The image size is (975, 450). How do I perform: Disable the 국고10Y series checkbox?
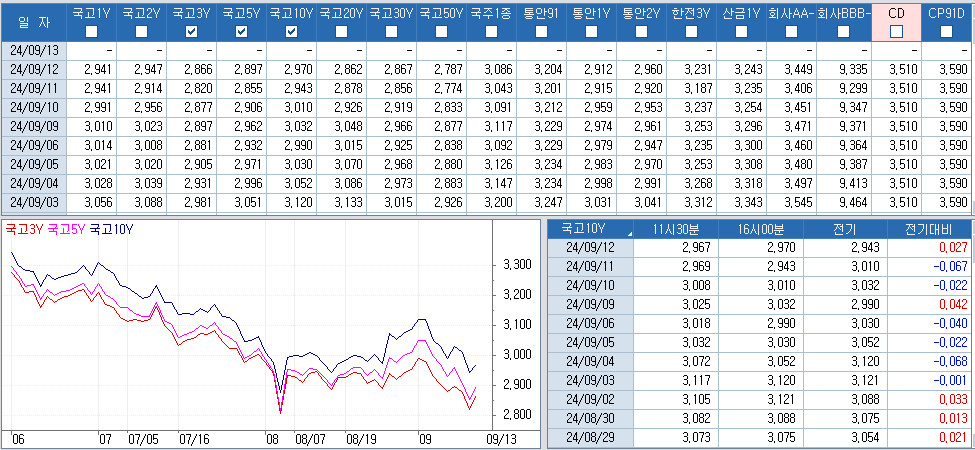point(291,32)
